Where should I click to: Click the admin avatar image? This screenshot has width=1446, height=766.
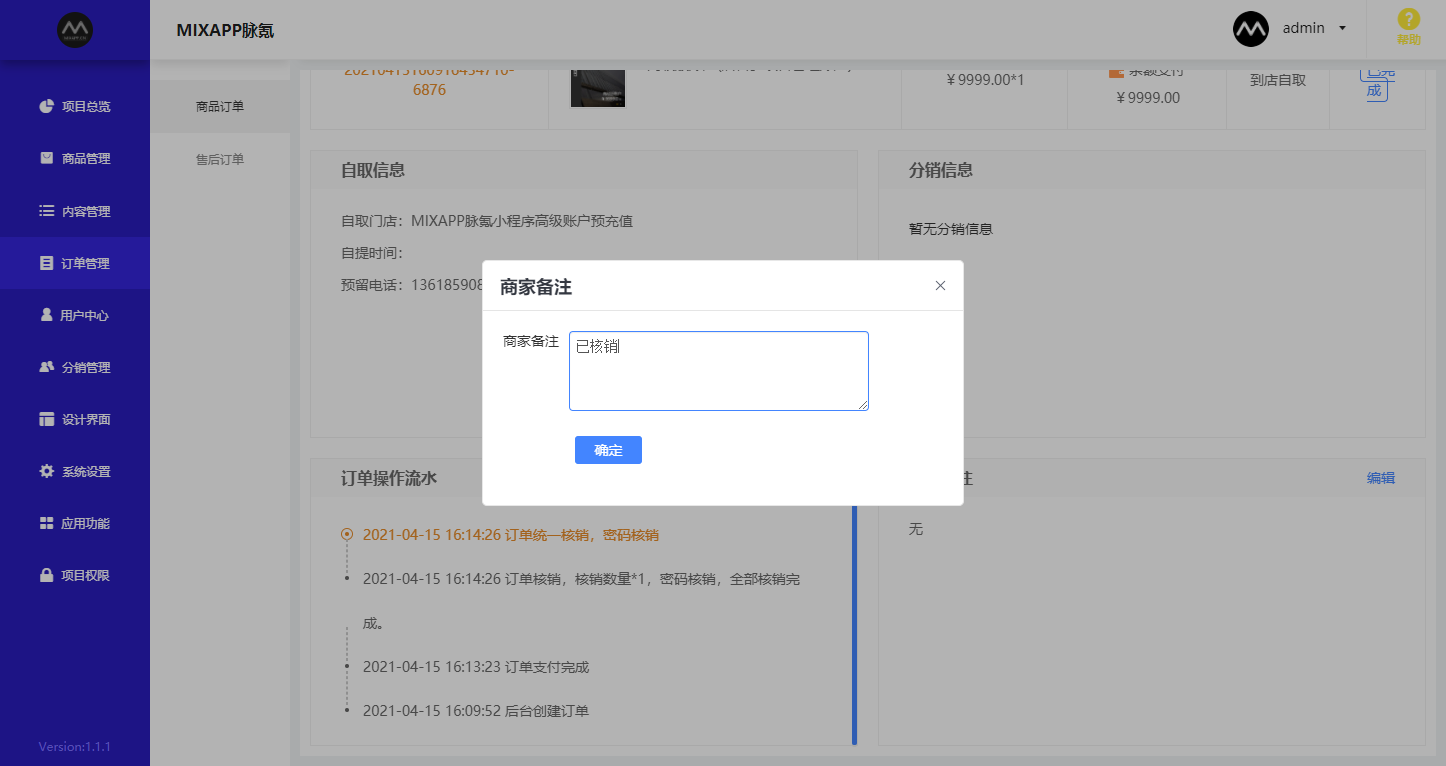pos(1251,29)
